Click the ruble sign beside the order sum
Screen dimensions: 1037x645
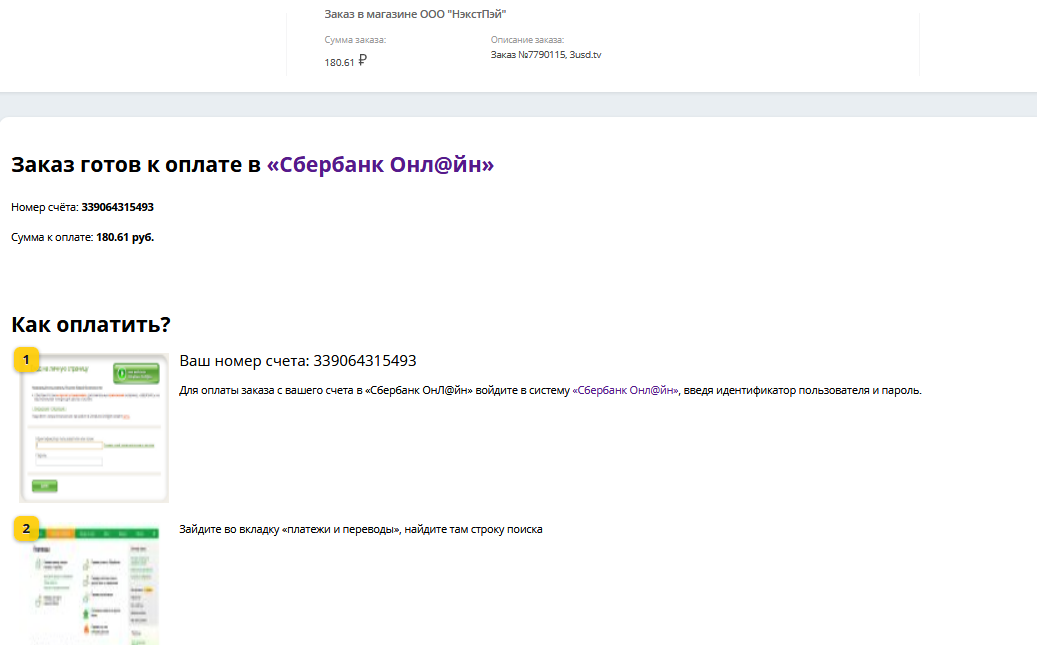(x=362, y=60)
